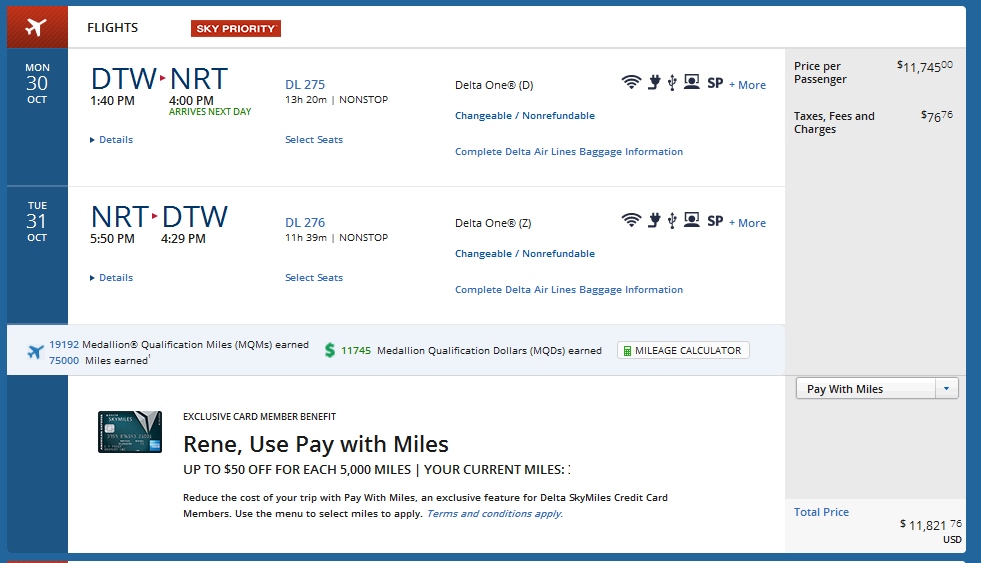Open flight number DL 276 link
Viewport: 981px width, 563px height.
pyautogui.click(x=305, y=223)
